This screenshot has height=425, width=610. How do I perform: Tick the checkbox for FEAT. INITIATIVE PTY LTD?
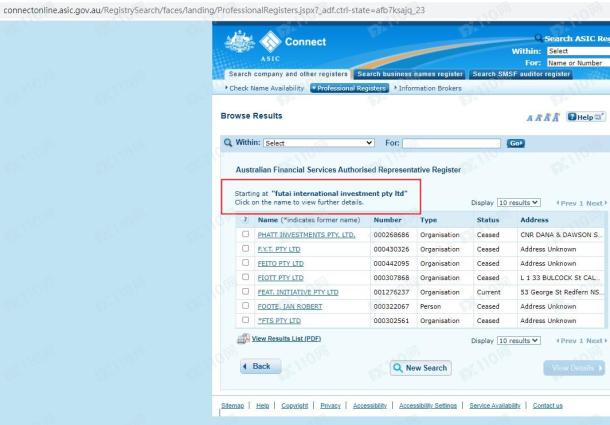point(245,291)
